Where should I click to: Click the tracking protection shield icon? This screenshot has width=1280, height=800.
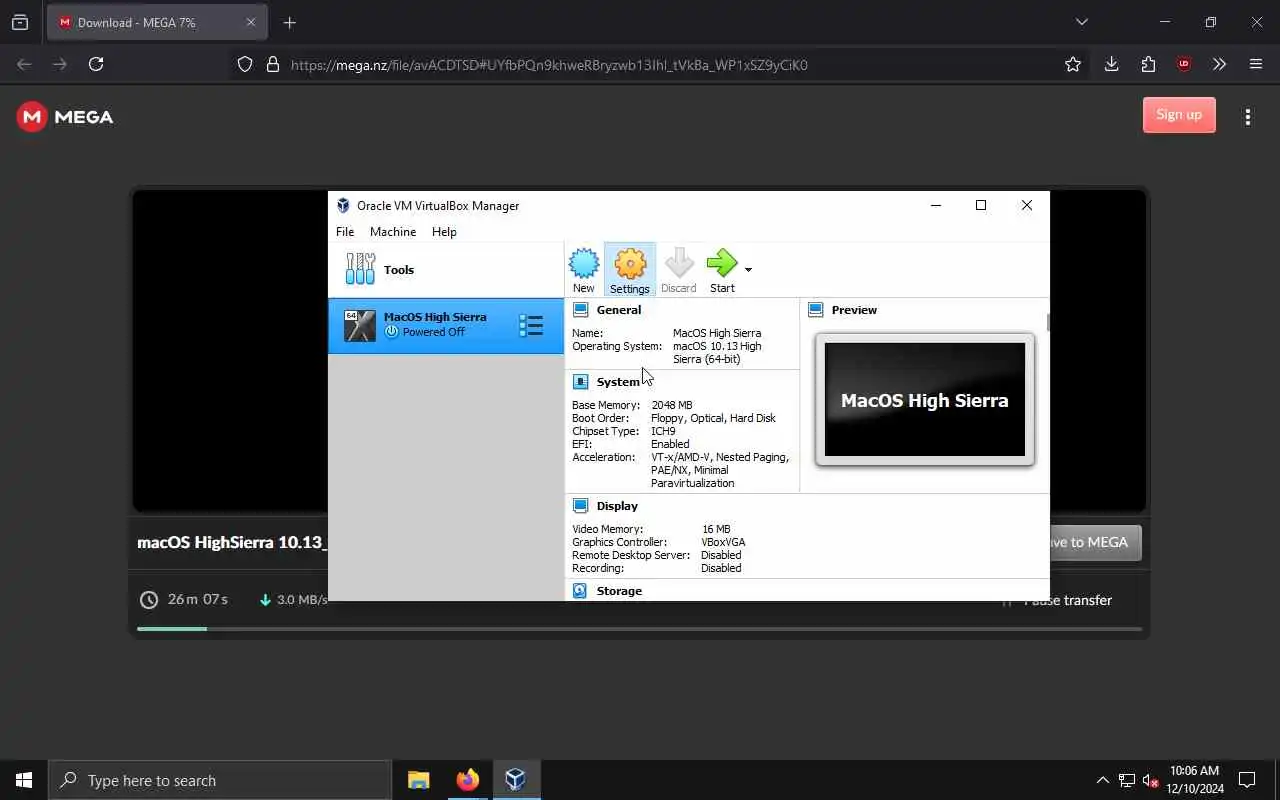(245, 64)
